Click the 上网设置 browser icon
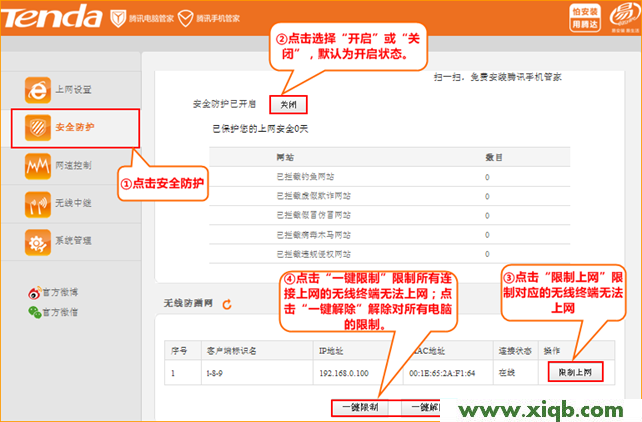642x422 pixels. tap(38, 90)
